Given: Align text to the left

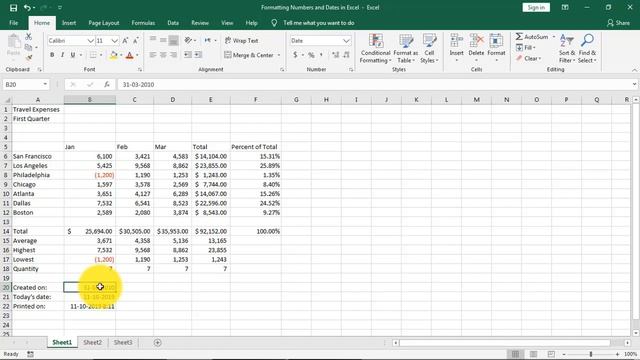Looking at the screenshot, I should pyautogui.click(x=153, y=55).
